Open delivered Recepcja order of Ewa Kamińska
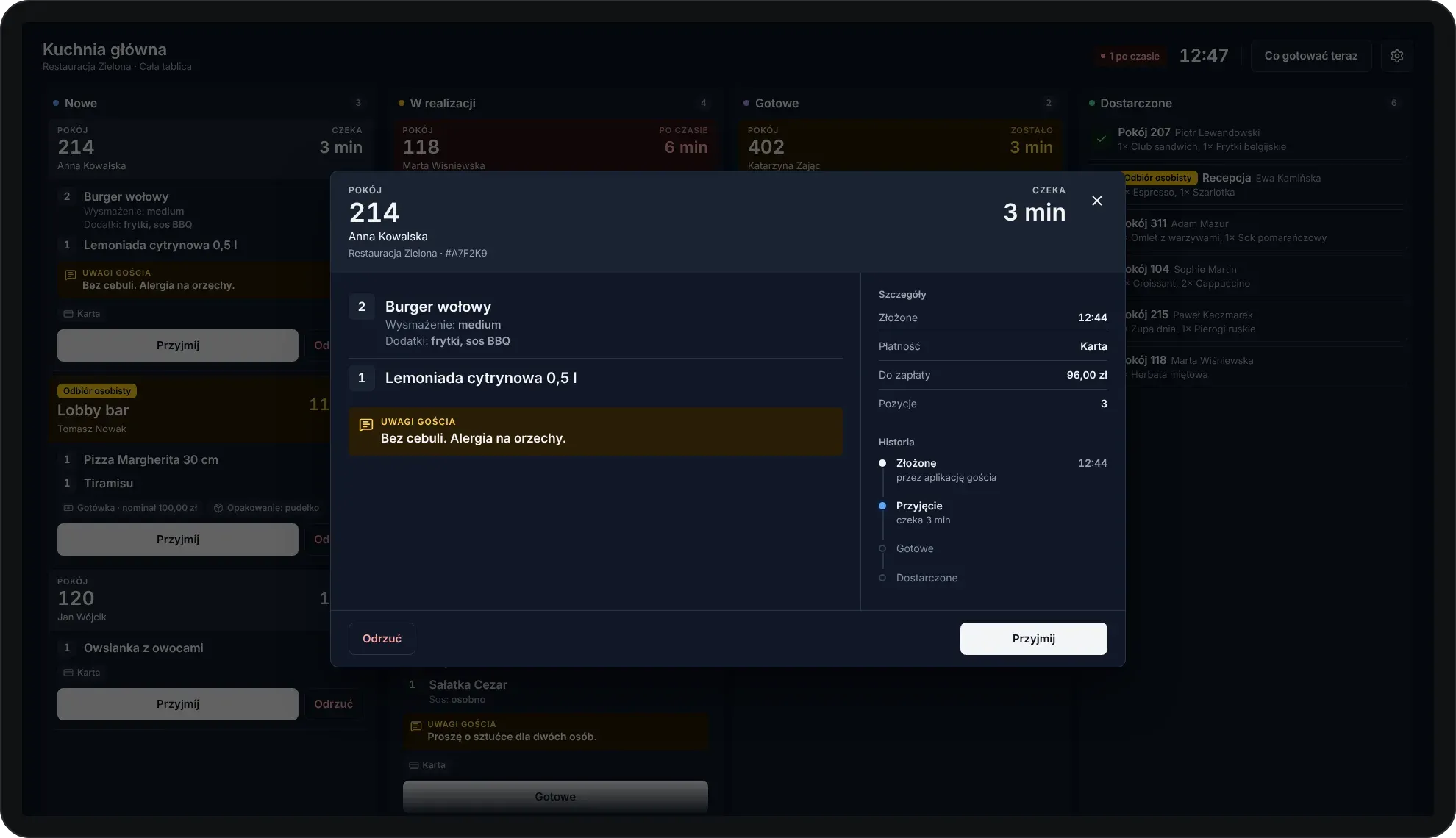 point(1265,185)
